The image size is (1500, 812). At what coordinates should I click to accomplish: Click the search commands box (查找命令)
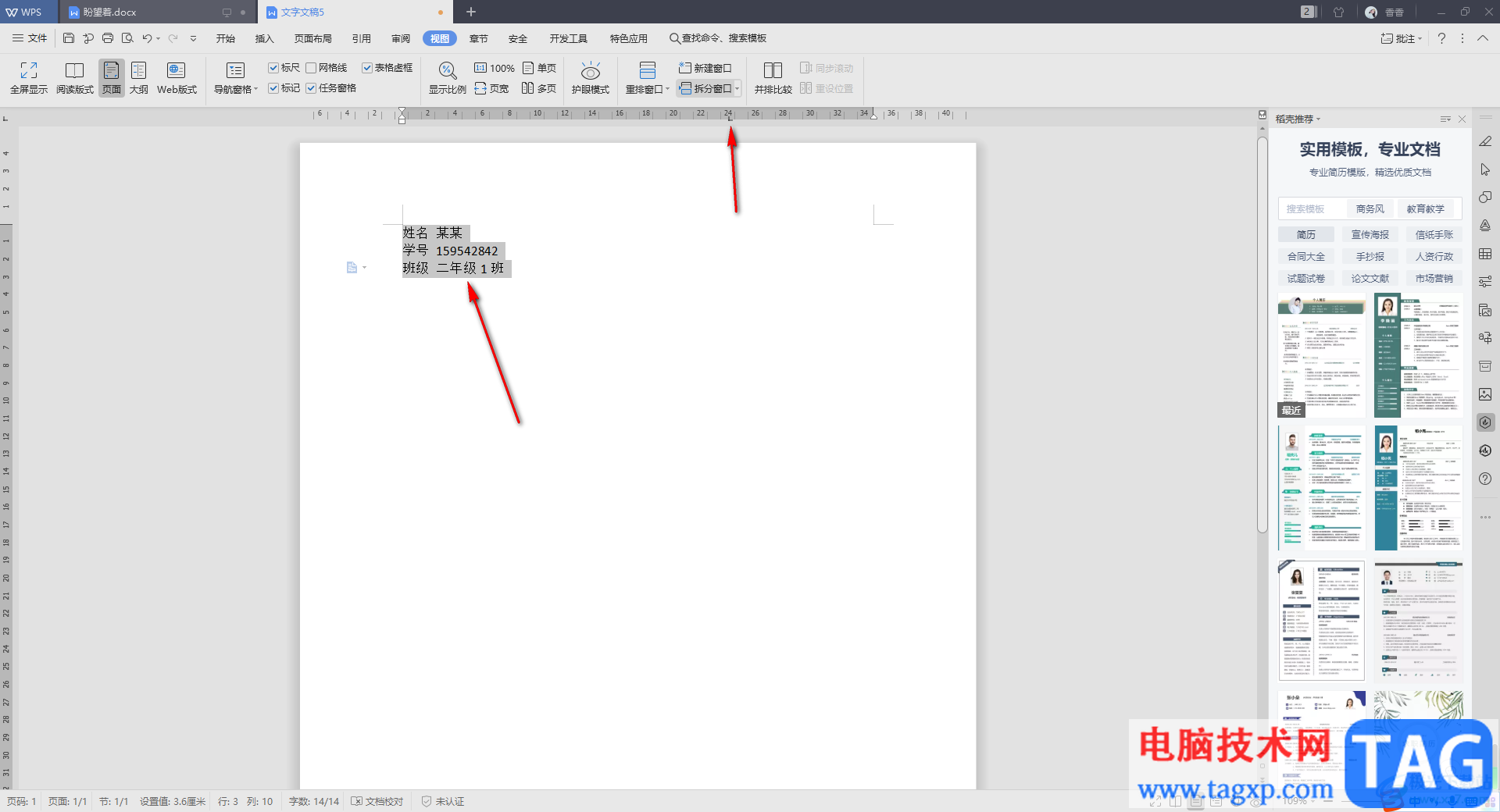[718, 38]
